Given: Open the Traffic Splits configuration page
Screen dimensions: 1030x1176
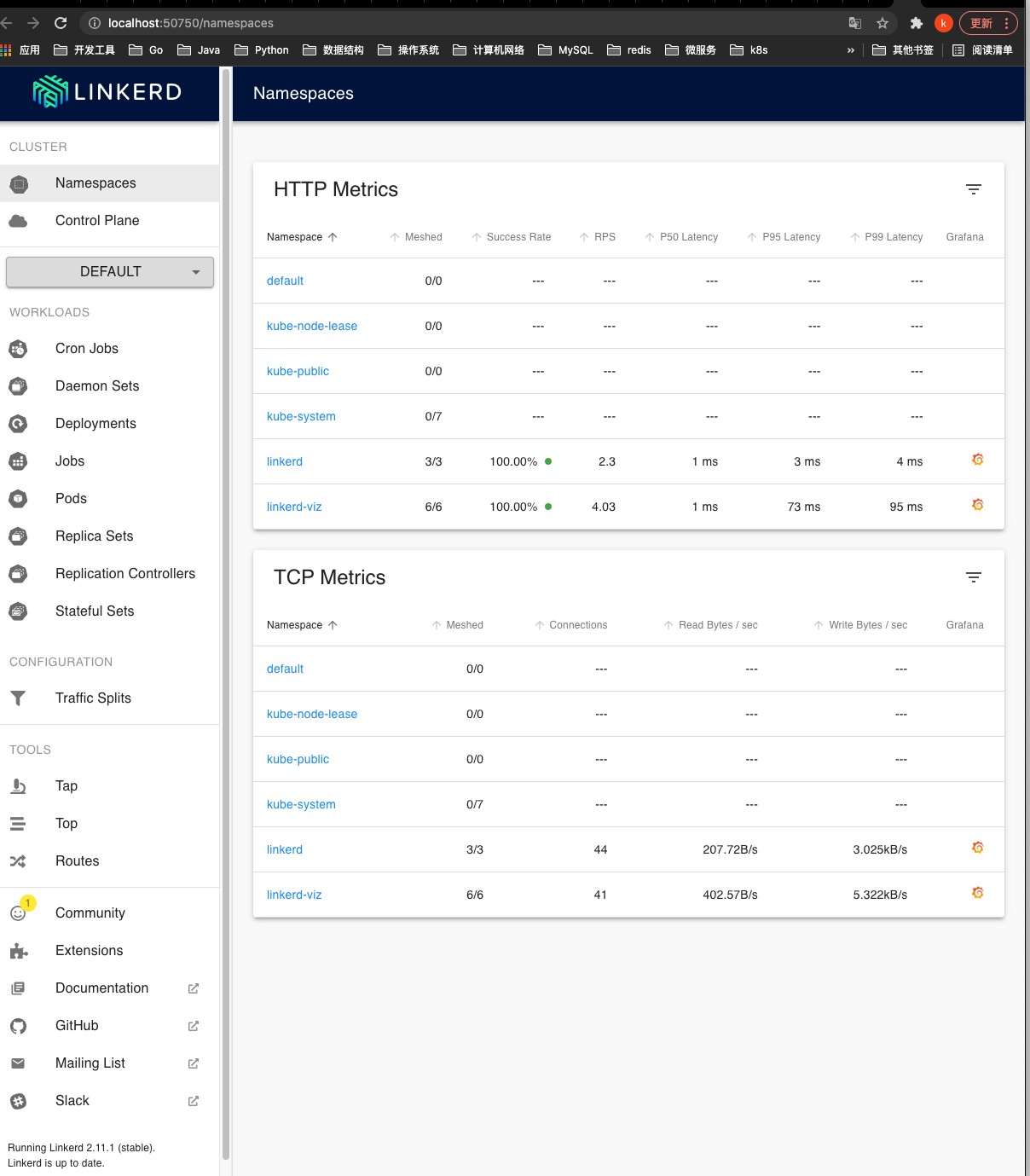Looking at the screenshot, I should click(x=109, y=698).
